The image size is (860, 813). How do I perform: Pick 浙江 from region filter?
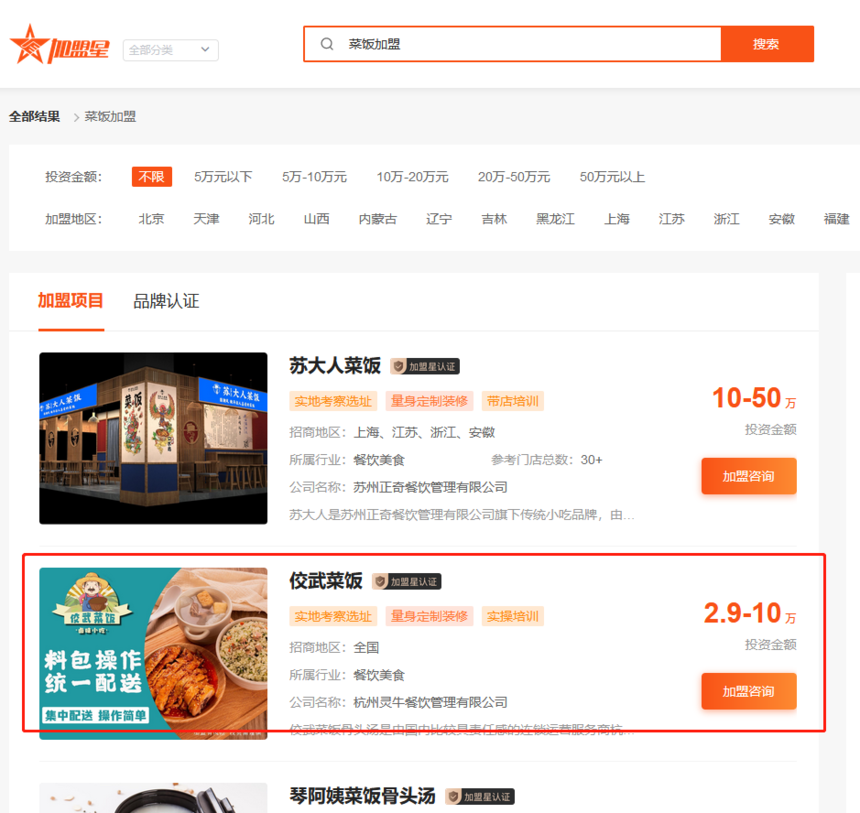pyautogui.click(x=727, y=219)
